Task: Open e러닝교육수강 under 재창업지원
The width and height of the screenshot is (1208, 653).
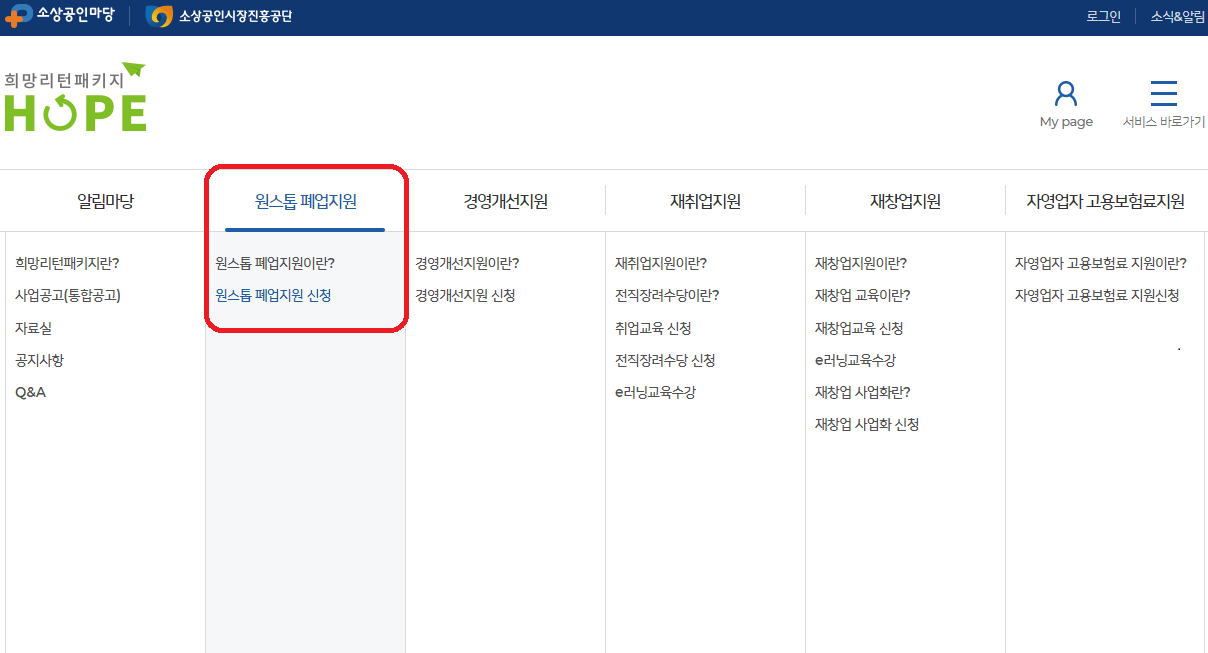Action: pos(855,360)
